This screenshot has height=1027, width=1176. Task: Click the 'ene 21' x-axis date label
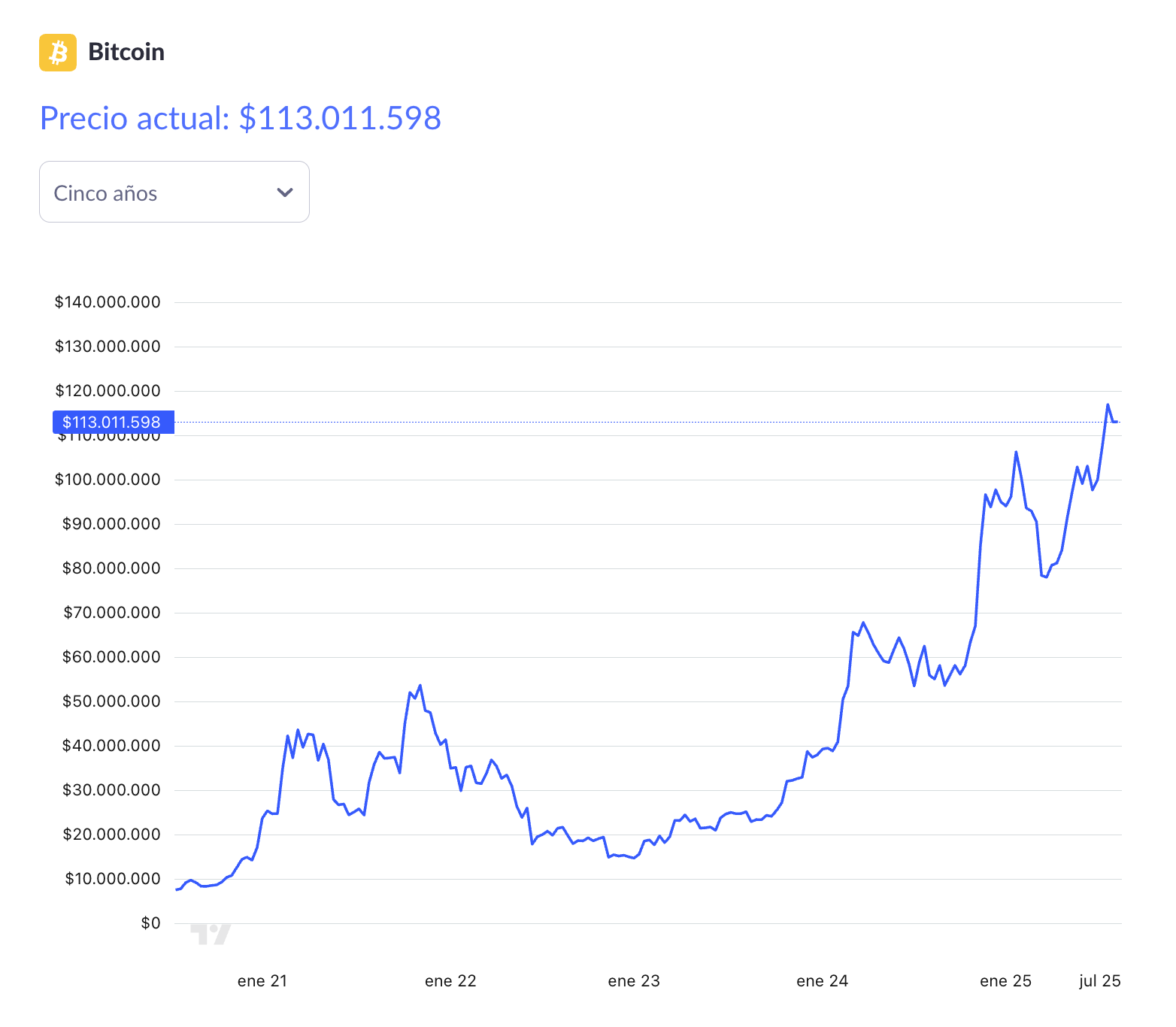coord(262,981)
